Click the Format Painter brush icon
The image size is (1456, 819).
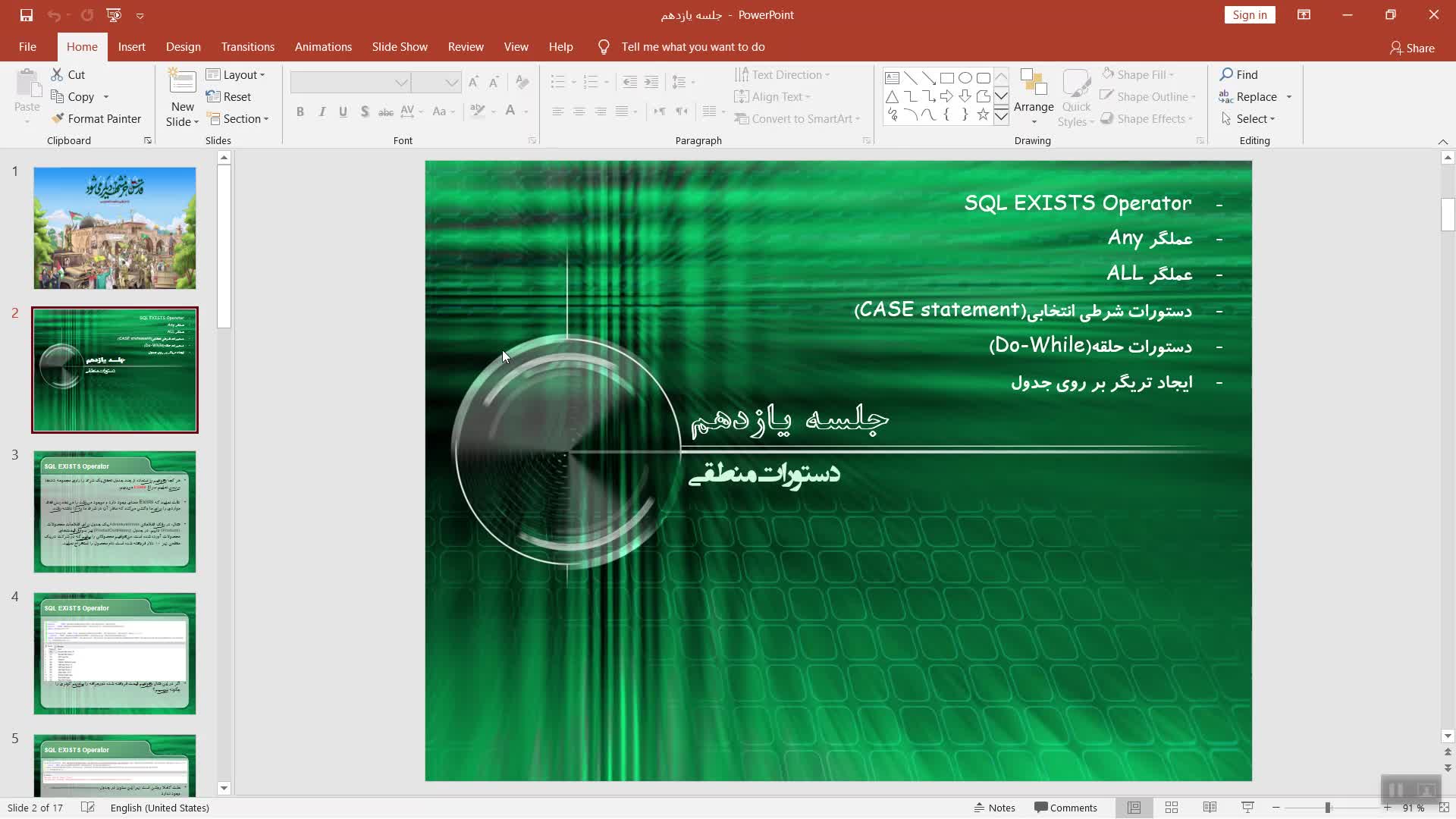[58, 118]
